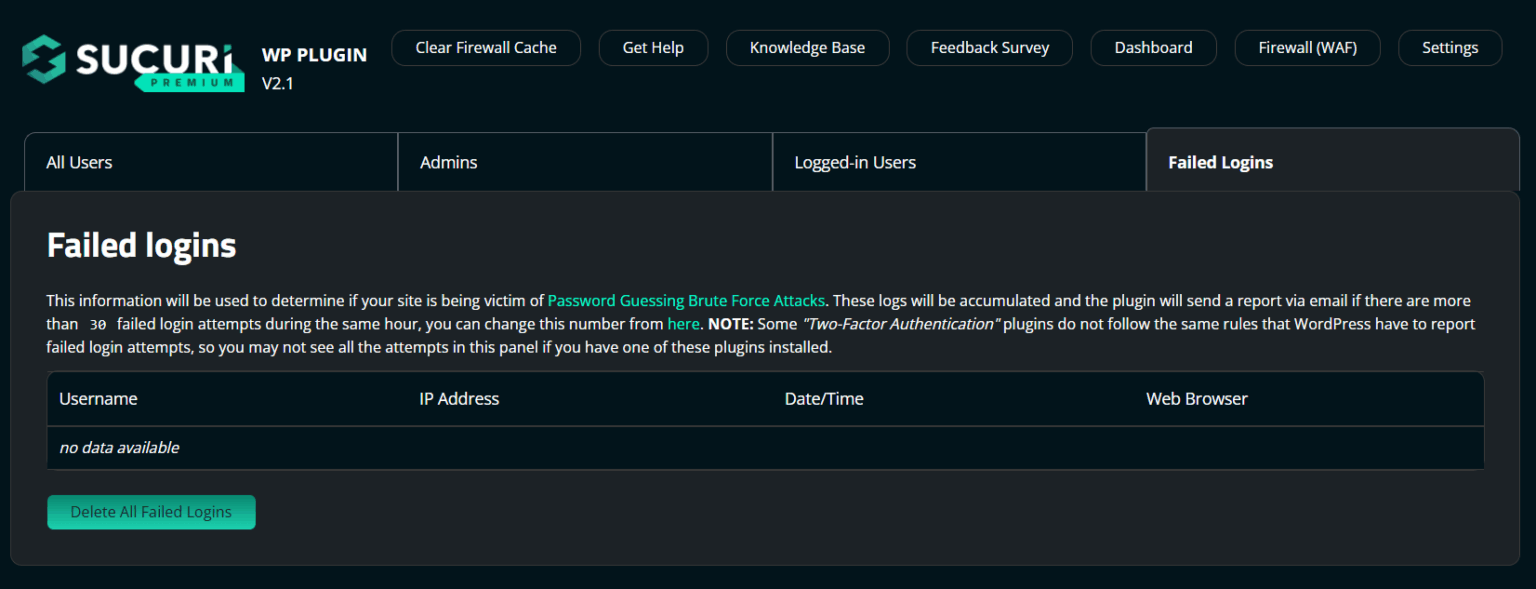This screenshot has width=1536, height=589.
Task: Open the plugin Settings
Action: pos(1449,47)
